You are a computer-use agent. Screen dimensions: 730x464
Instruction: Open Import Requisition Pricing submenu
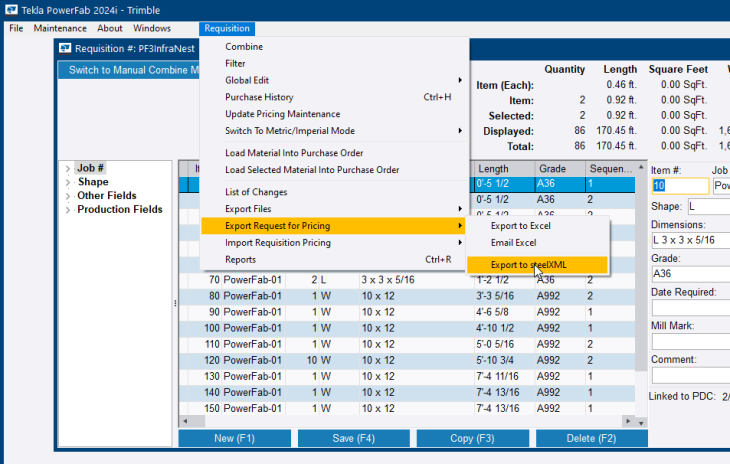pos(334,242)
